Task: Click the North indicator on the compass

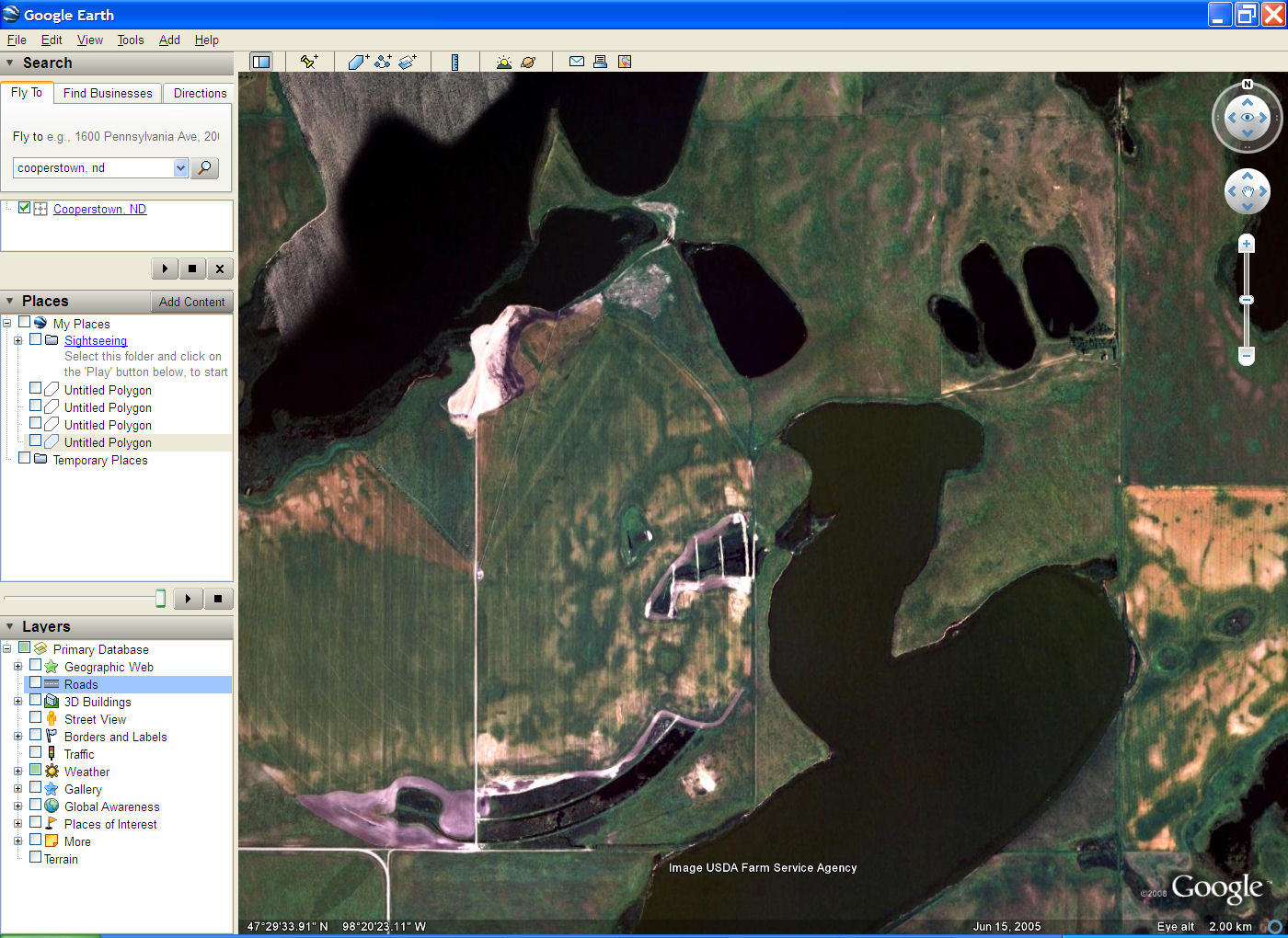Action: (1248, 85)
